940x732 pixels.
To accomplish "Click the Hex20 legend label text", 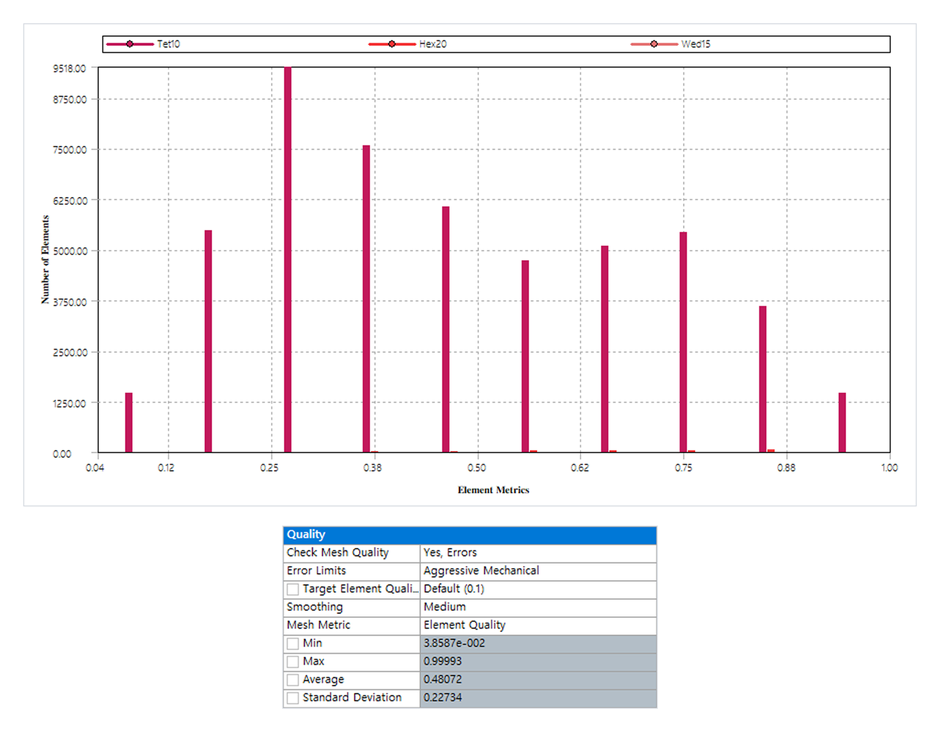I will [433, 44].
